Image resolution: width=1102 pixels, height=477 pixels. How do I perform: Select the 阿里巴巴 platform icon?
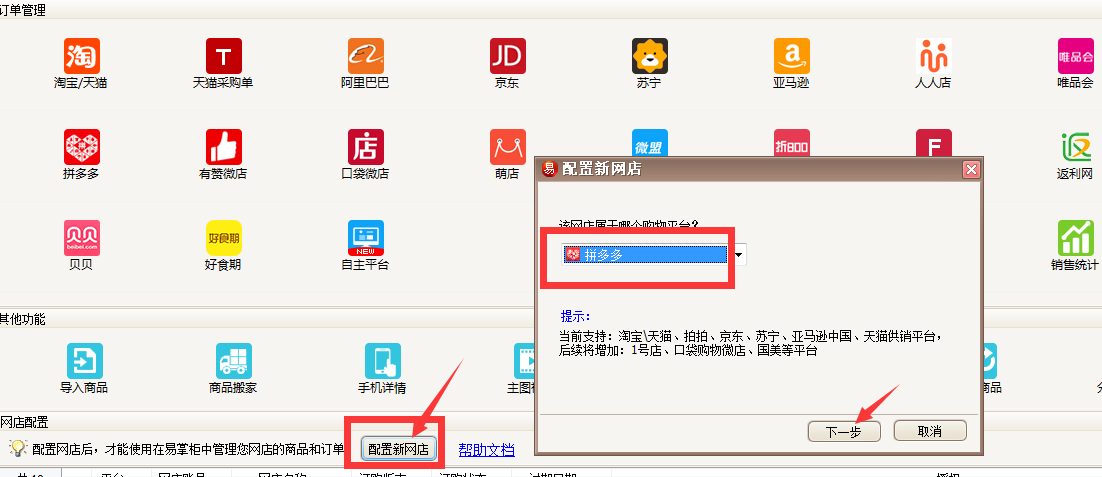tap(365, 55)
